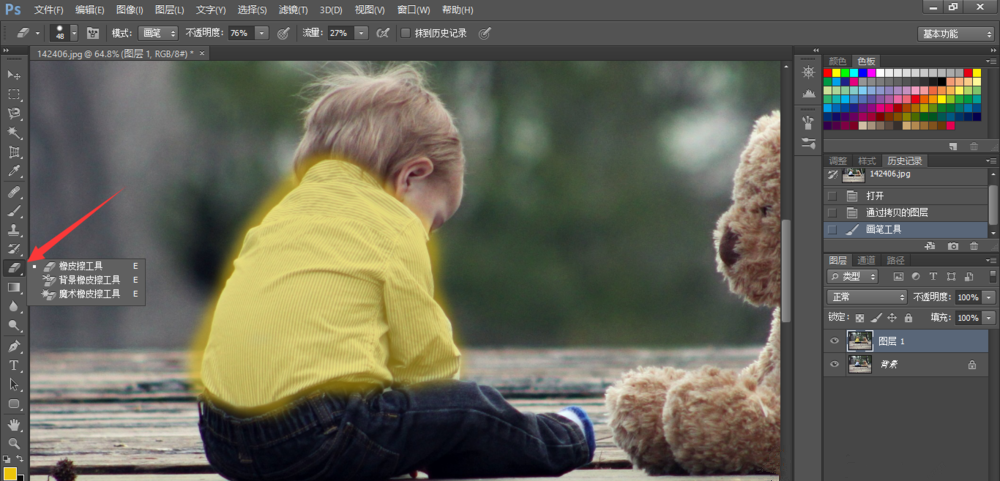Select the Clone Stamp tool

click(x=13, y=230)
